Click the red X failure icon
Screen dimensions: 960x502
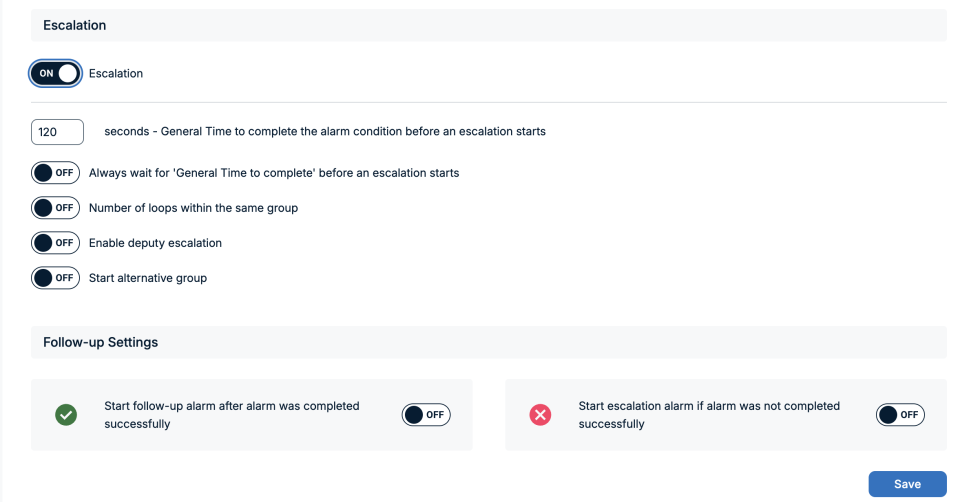tap(540, 415)
